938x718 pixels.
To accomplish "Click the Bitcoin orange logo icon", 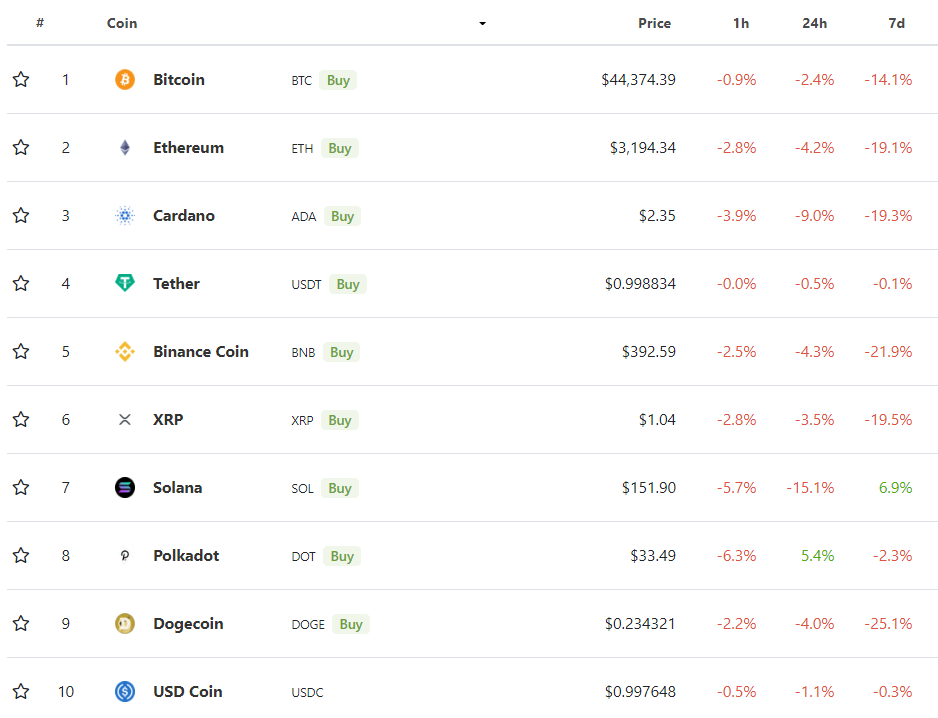I will coord(124,80).
